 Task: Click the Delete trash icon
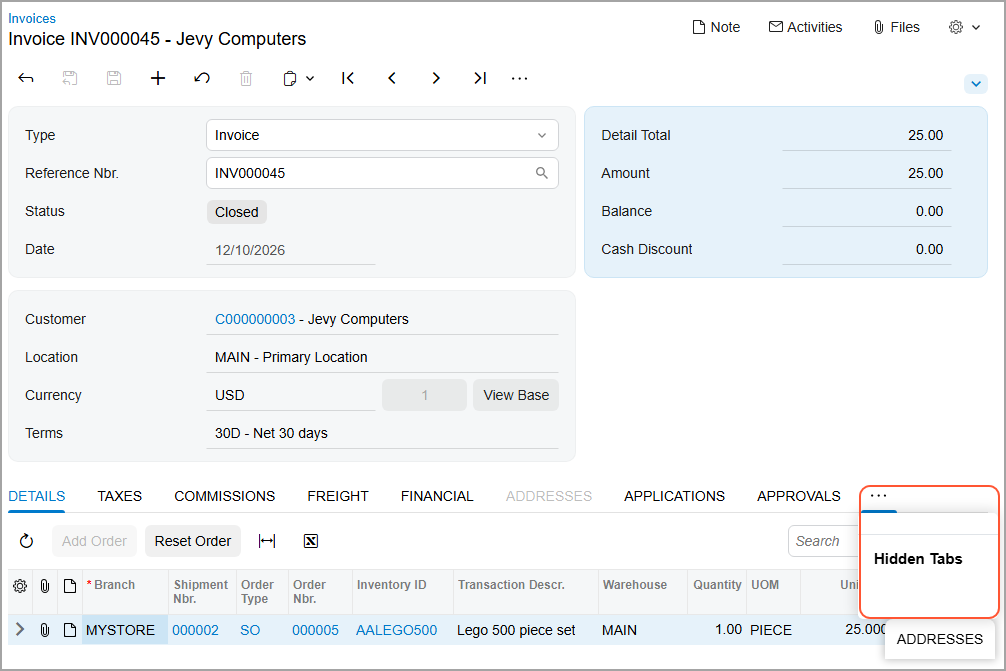tap(246, 78)
